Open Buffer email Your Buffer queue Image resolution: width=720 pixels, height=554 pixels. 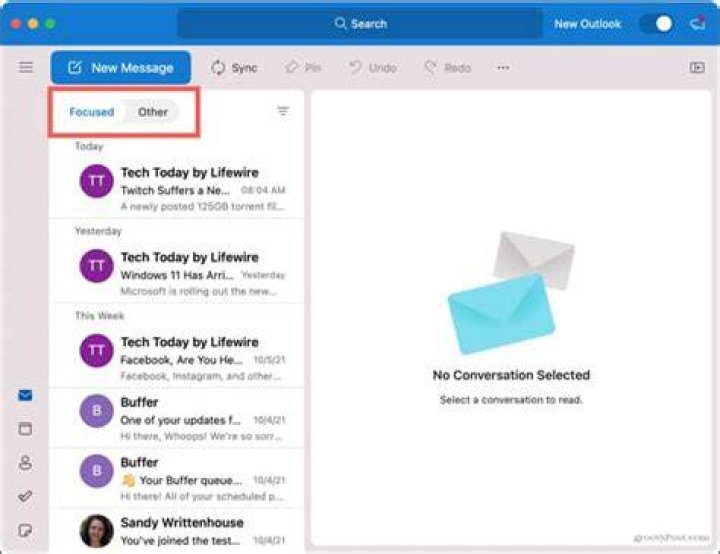coord(176,478)
